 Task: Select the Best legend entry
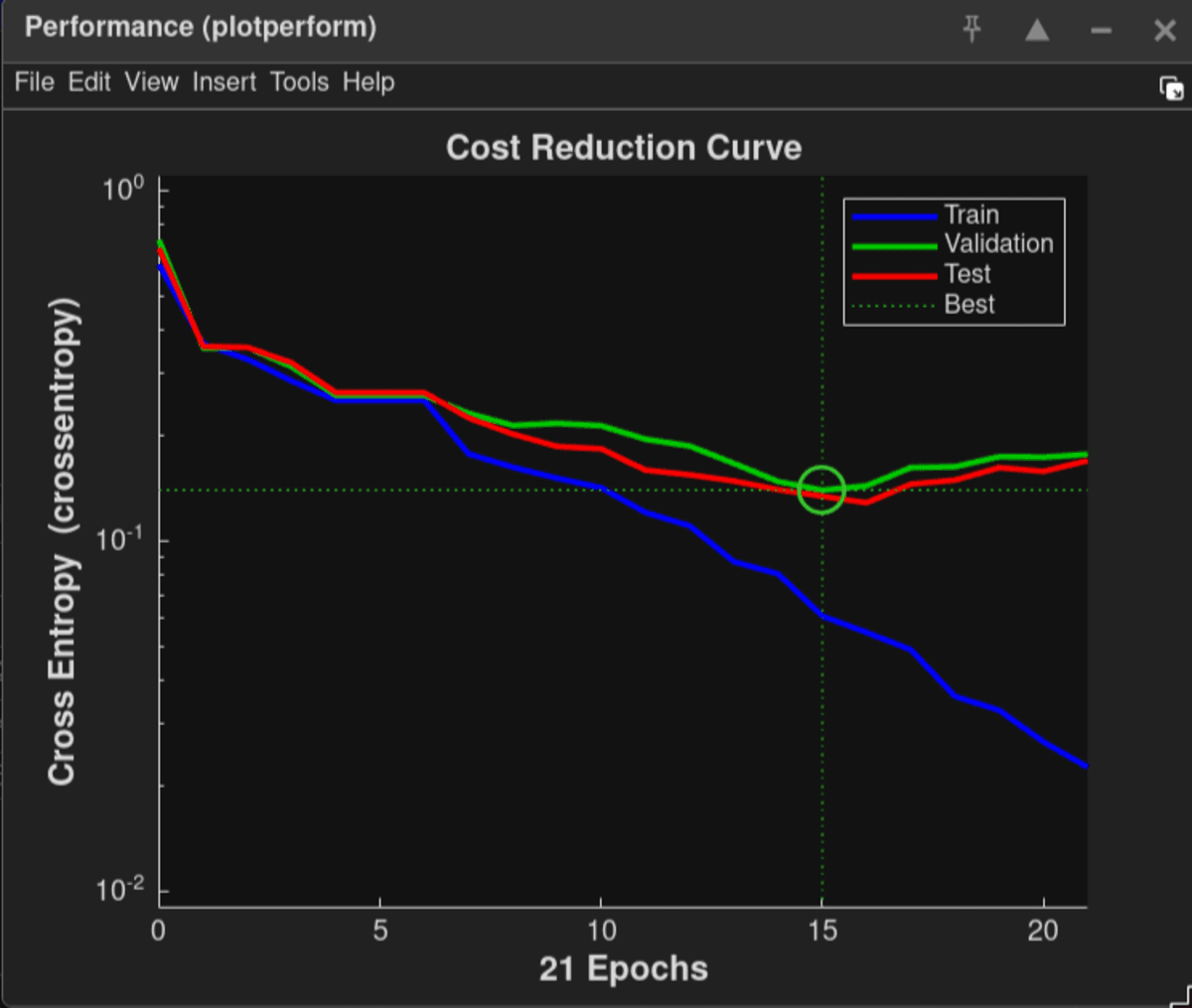(x=969, y=304)
